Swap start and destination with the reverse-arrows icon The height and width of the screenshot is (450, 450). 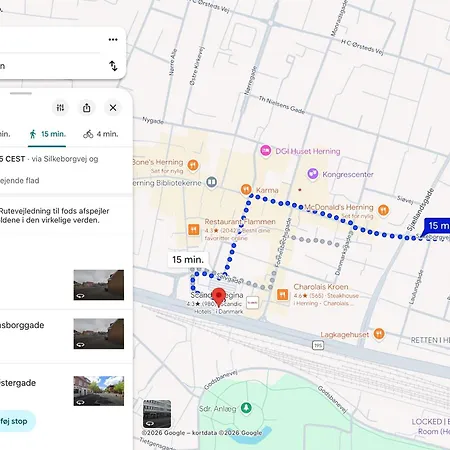pos(113,66)
